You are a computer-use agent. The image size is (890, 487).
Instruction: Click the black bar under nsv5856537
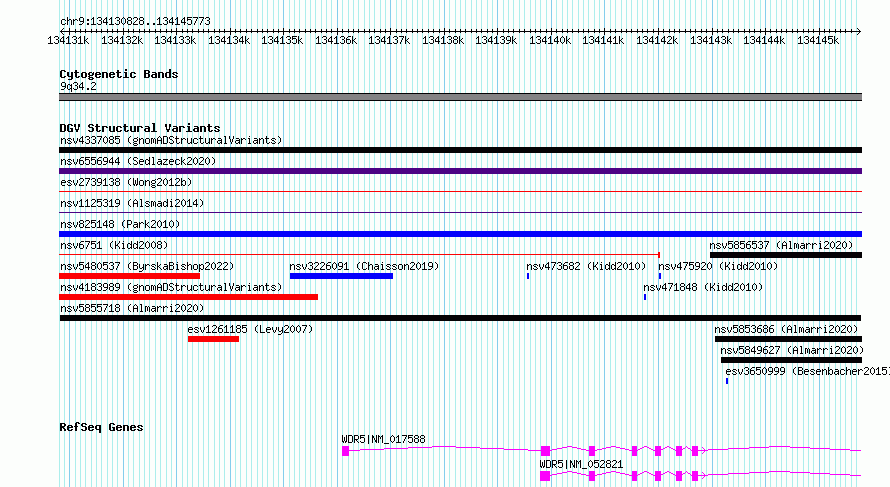(786, 255)
